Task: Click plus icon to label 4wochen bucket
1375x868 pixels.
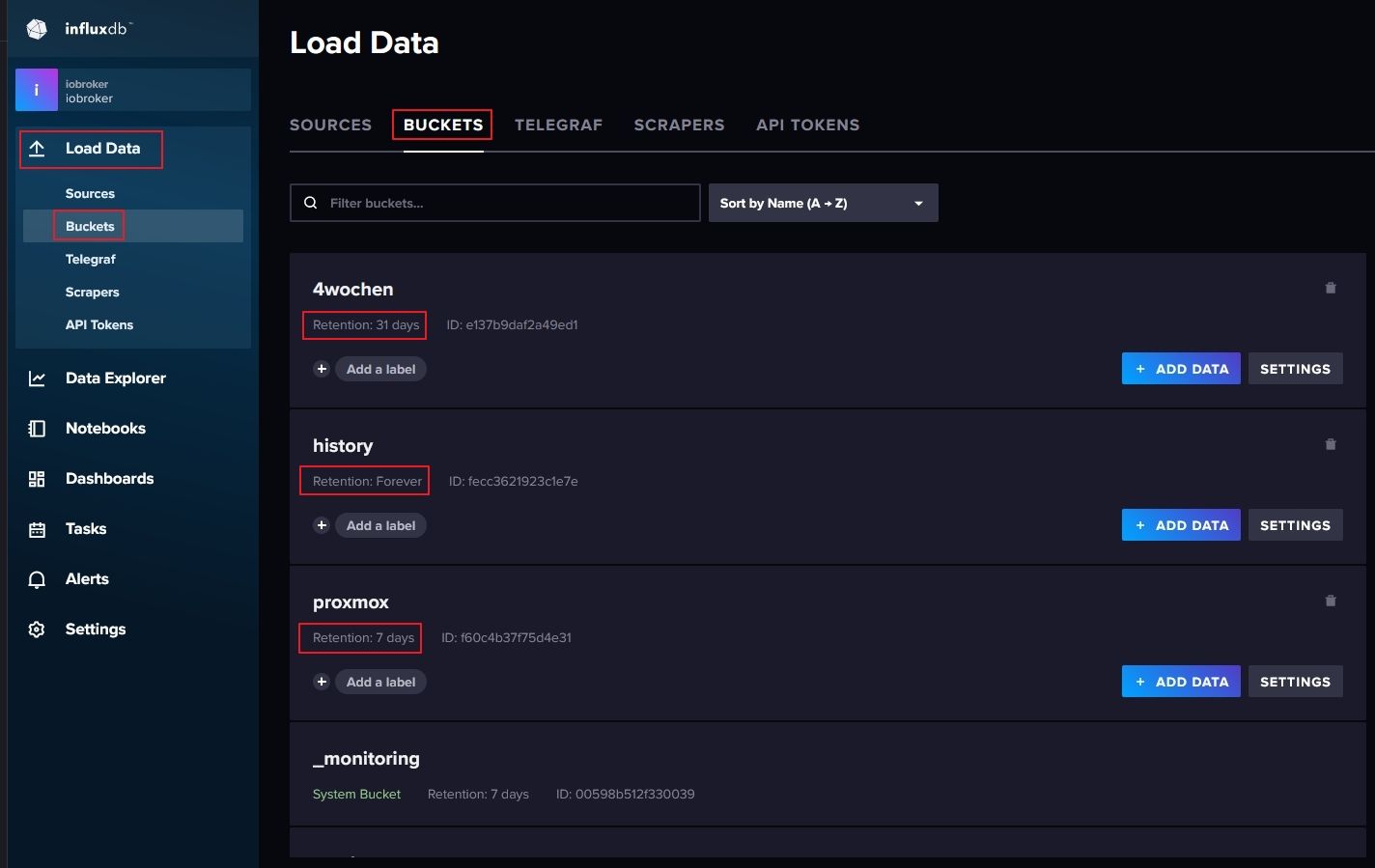Action: click(x=322, y=369)
